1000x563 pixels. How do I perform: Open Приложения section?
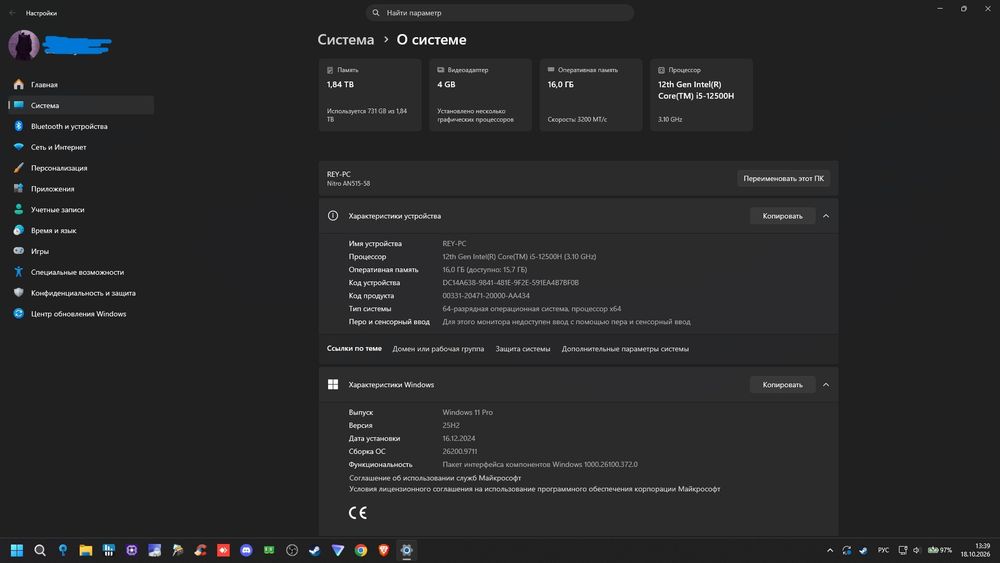[x=81, y=189]
